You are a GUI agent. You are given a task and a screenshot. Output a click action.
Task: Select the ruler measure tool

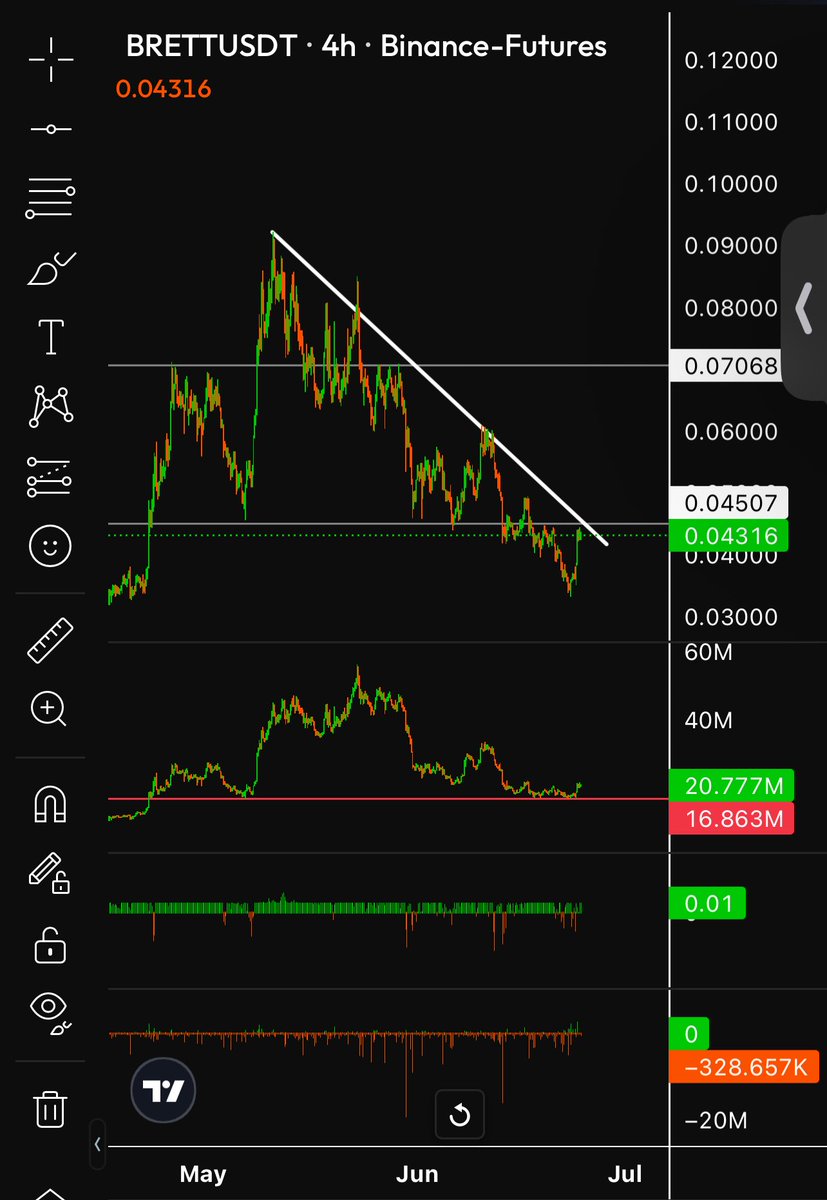50,640
